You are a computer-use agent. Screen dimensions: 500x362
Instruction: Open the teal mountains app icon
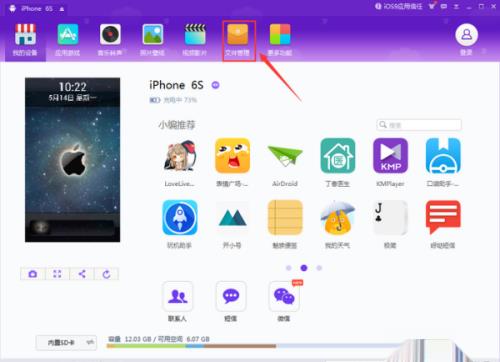(232, 218)
